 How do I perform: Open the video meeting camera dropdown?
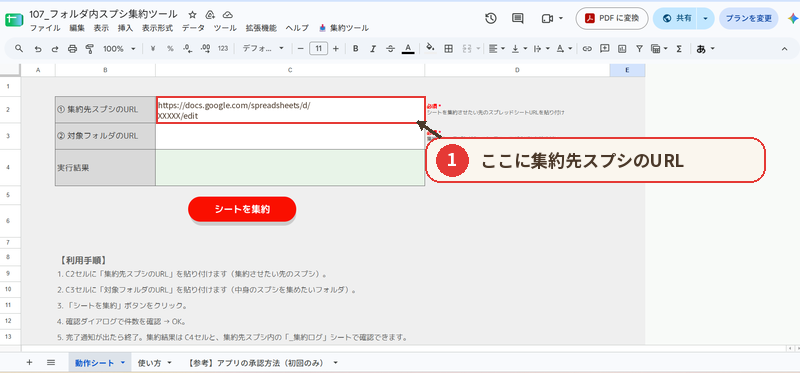pos(552,18)
